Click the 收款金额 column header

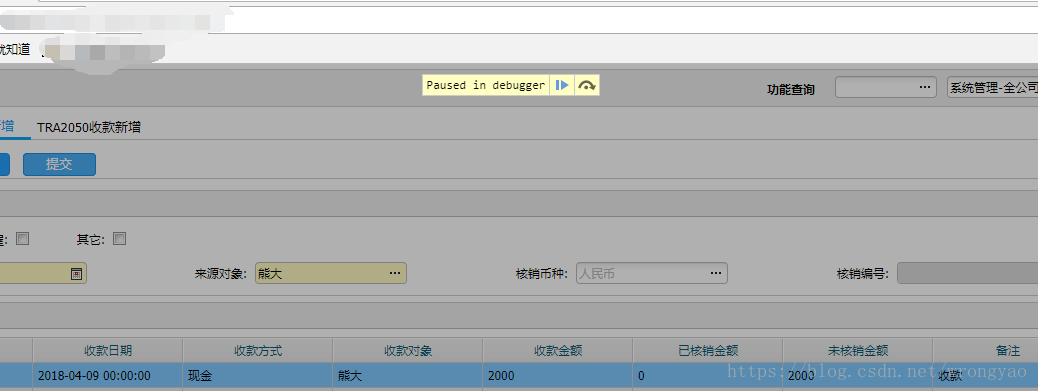(x=558, y=350)
